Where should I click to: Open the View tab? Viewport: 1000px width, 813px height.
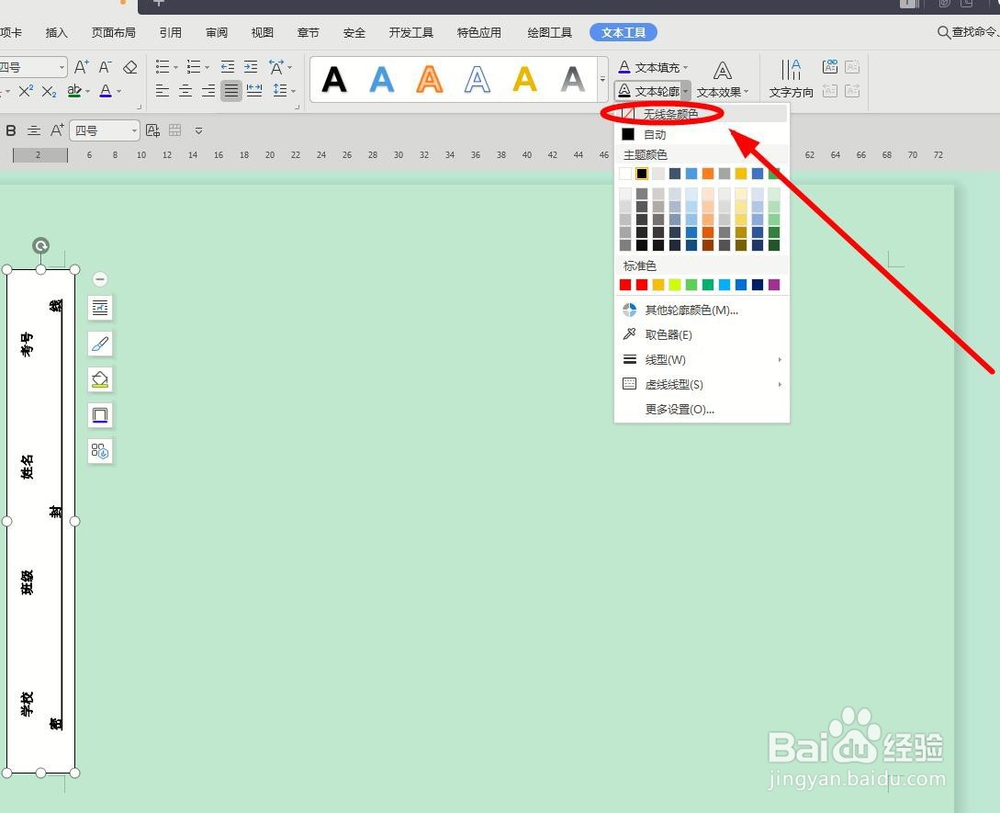pos(262,33)
